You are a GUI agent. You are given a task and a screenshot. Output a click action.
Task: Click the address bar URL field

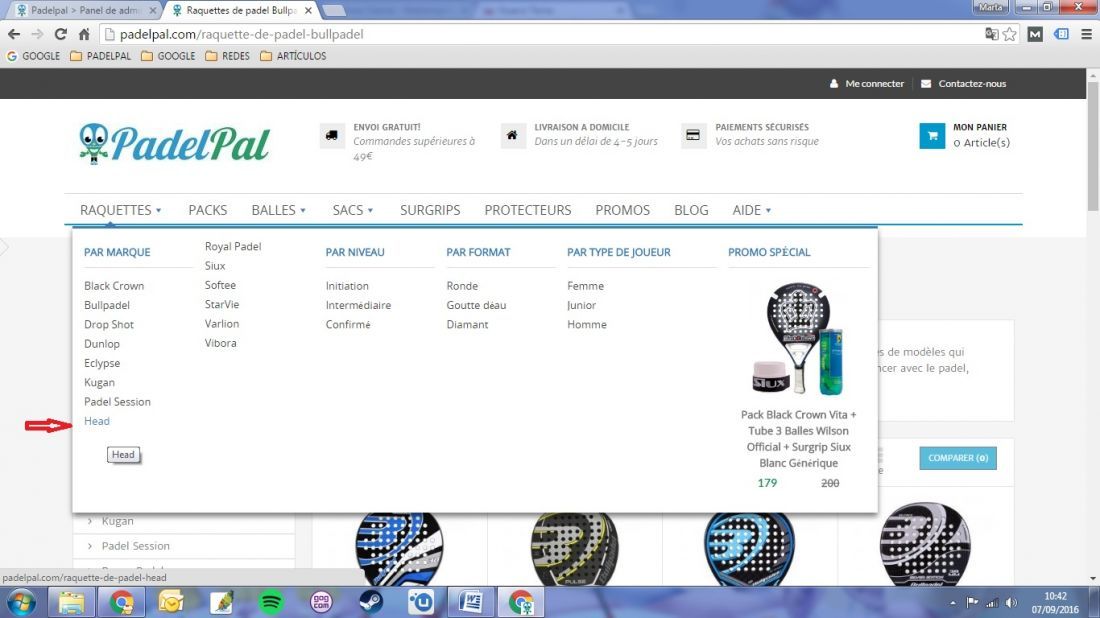click(540, 34)
